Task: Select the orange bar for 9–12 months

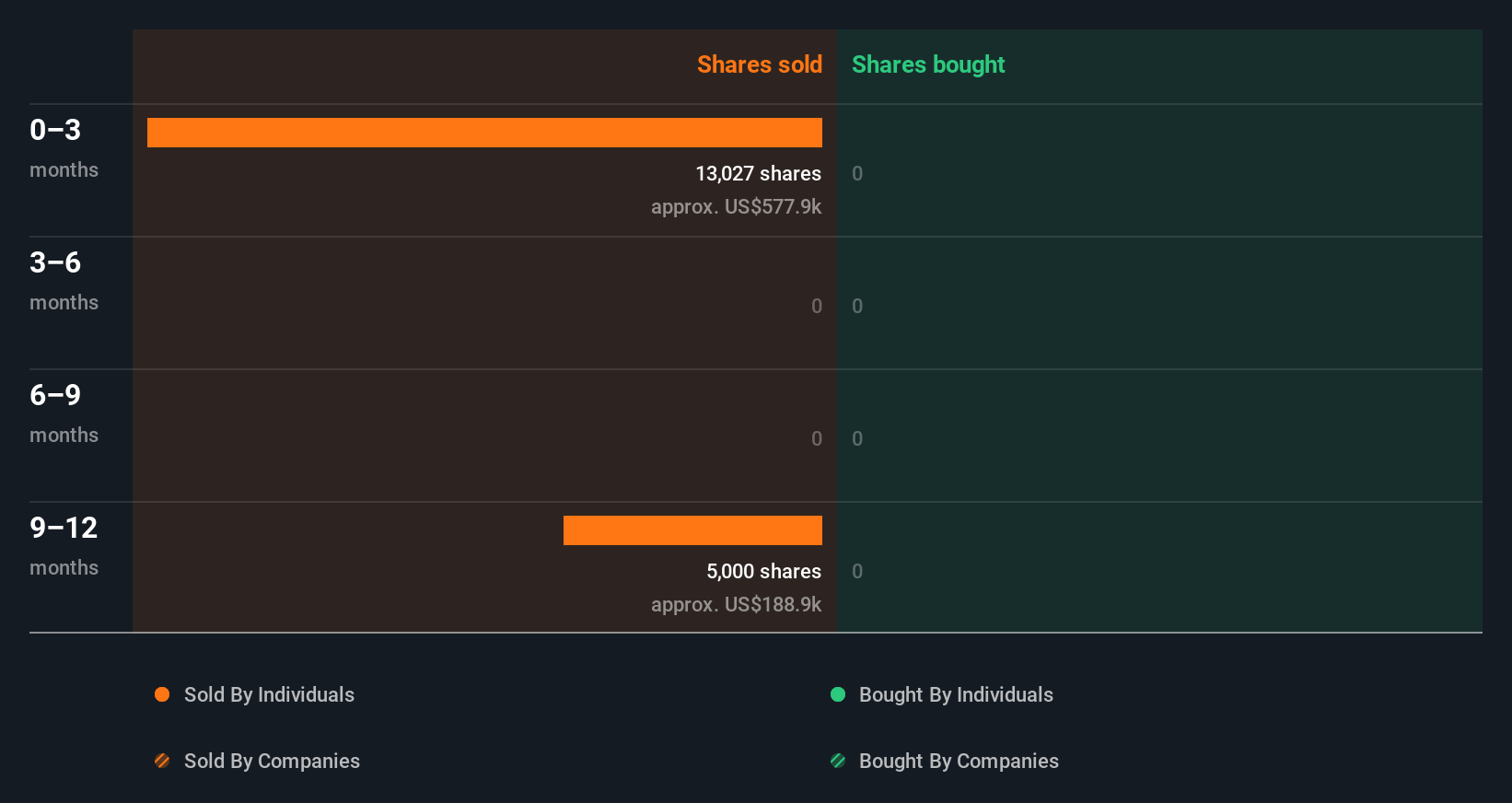Action: point(692,530)
